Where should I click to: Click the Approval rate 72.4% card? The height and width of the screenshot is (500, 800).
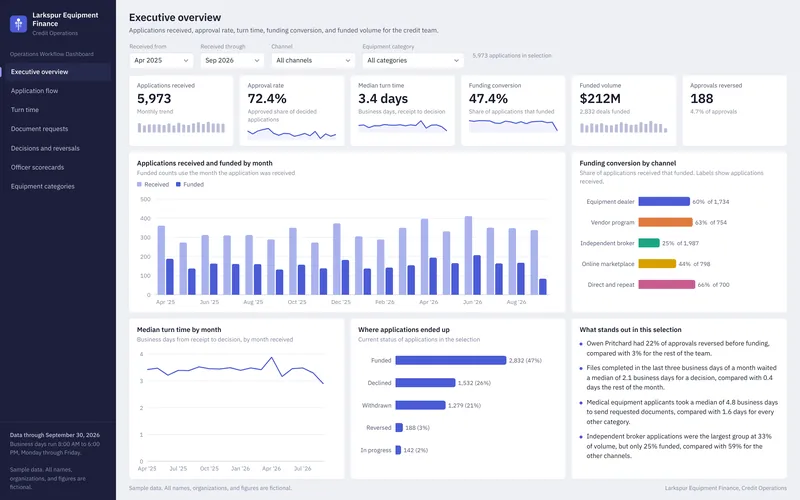(292, 111)
